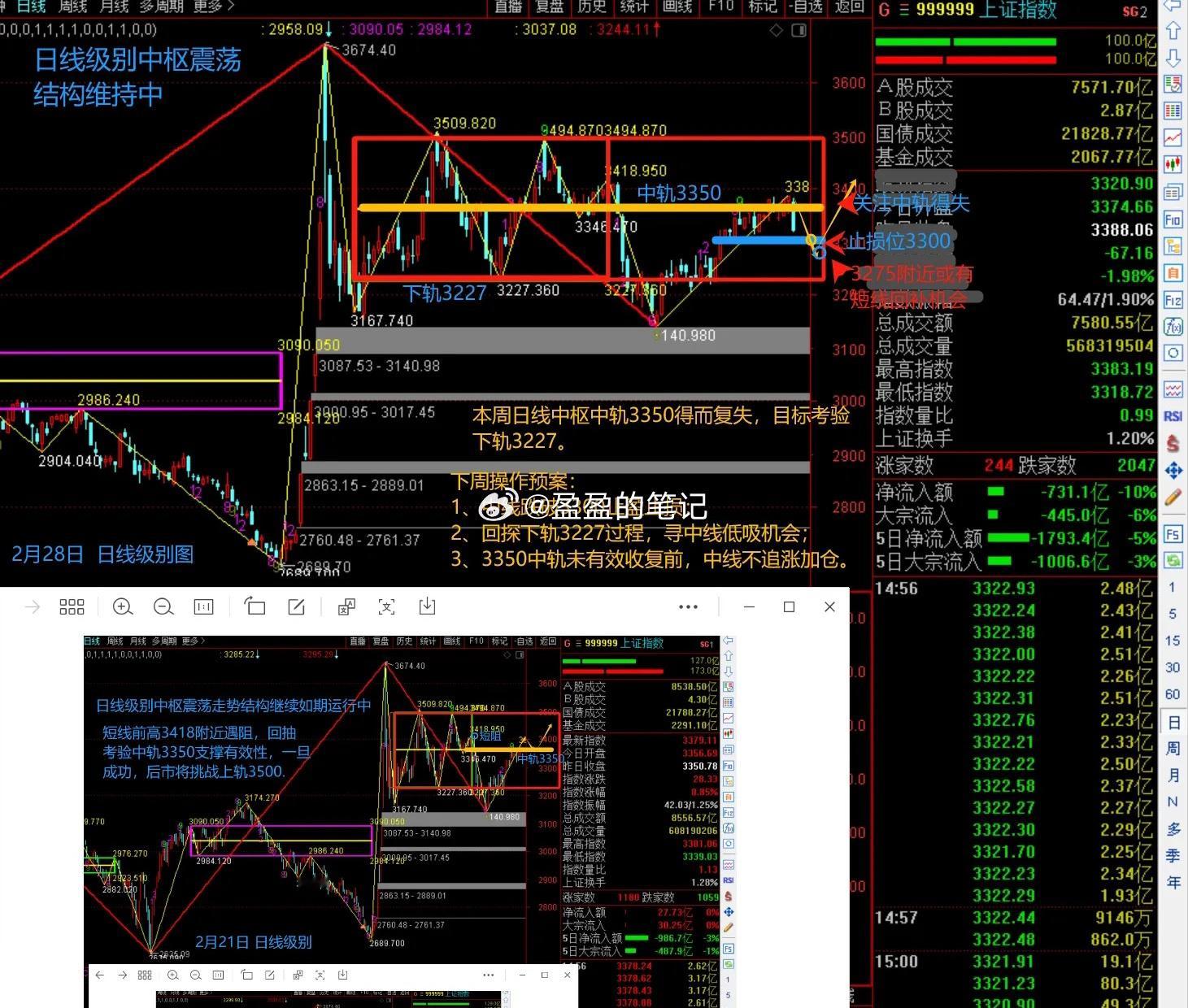Viewport: 1188px width, 1008px height.
Task: Toggle the panel square icon above chart
Action: [799, 30]
